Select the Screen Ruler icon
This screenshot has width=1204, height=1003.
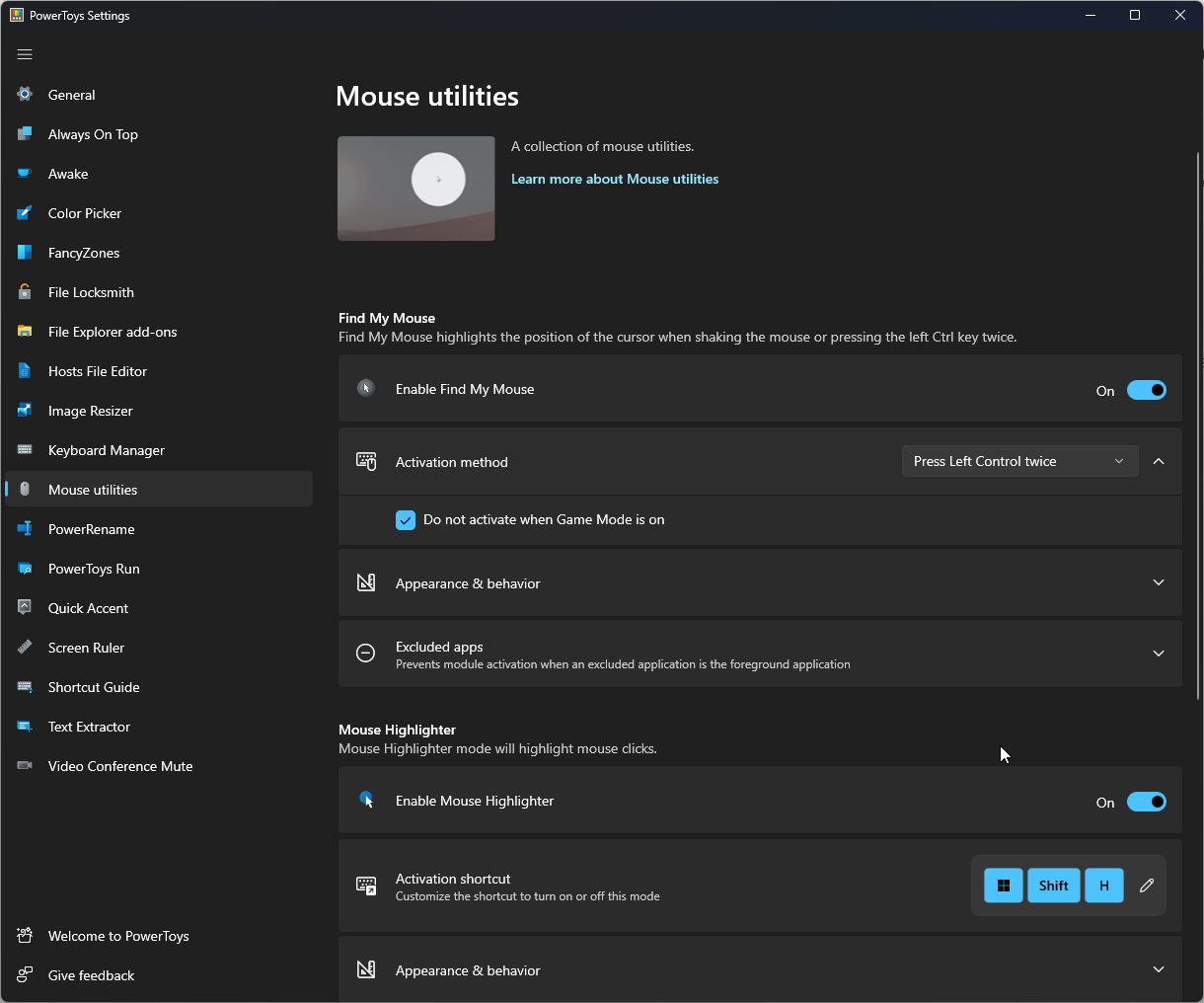coord(24,648)
